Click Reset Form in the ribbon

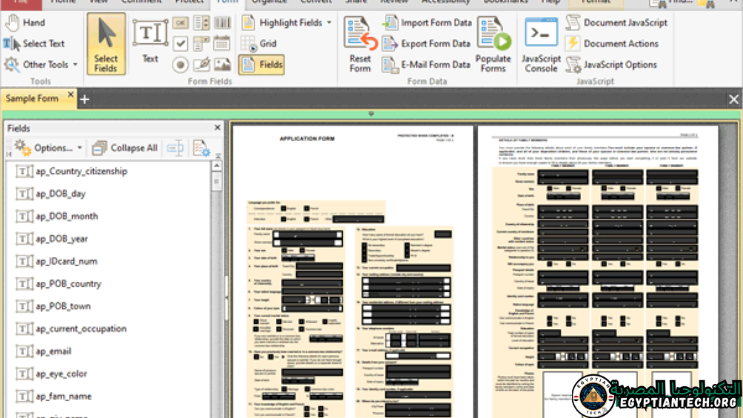pos(360,44)
